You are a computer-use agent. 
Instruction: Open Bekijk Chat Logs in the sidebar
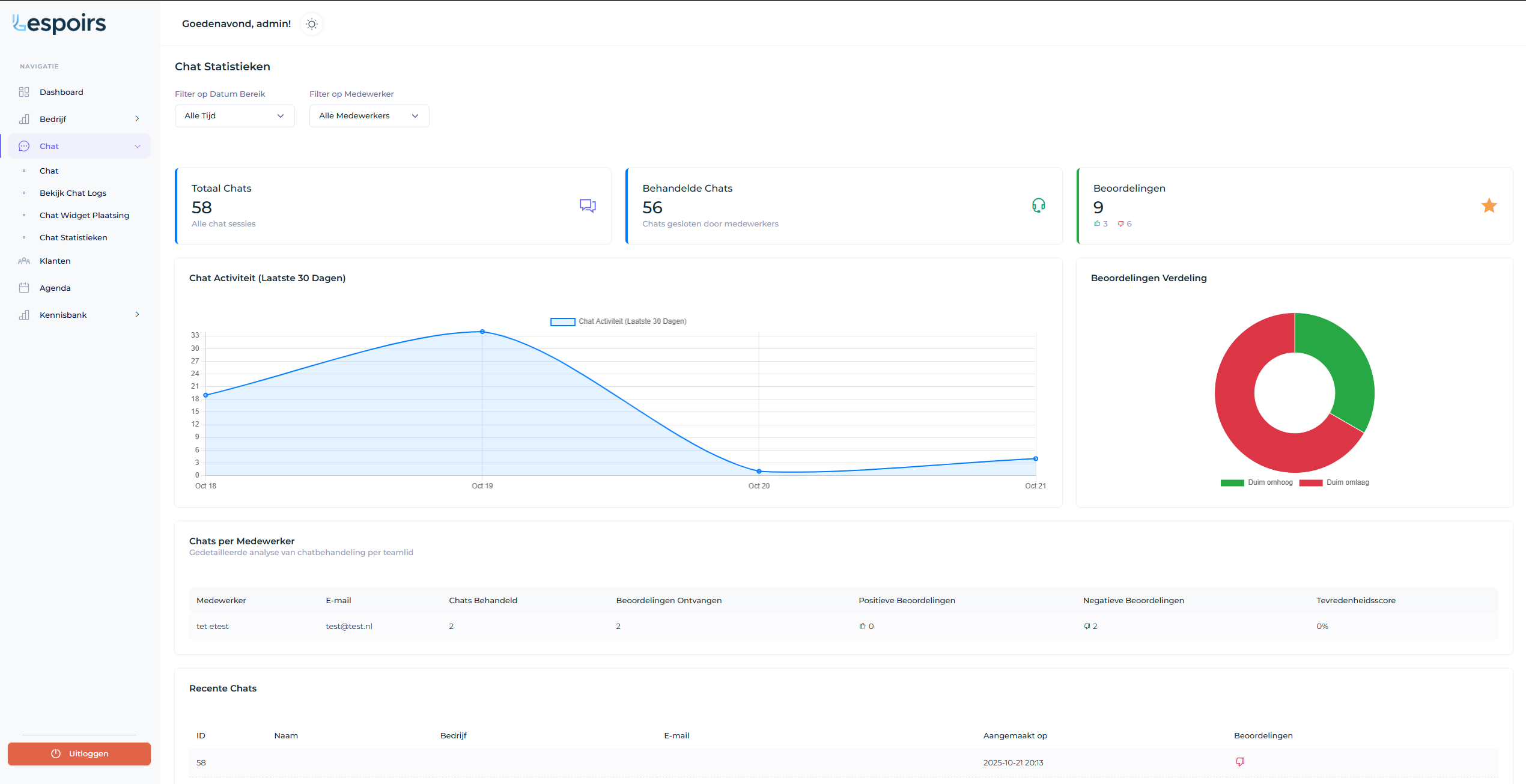[x=73, y=193]
